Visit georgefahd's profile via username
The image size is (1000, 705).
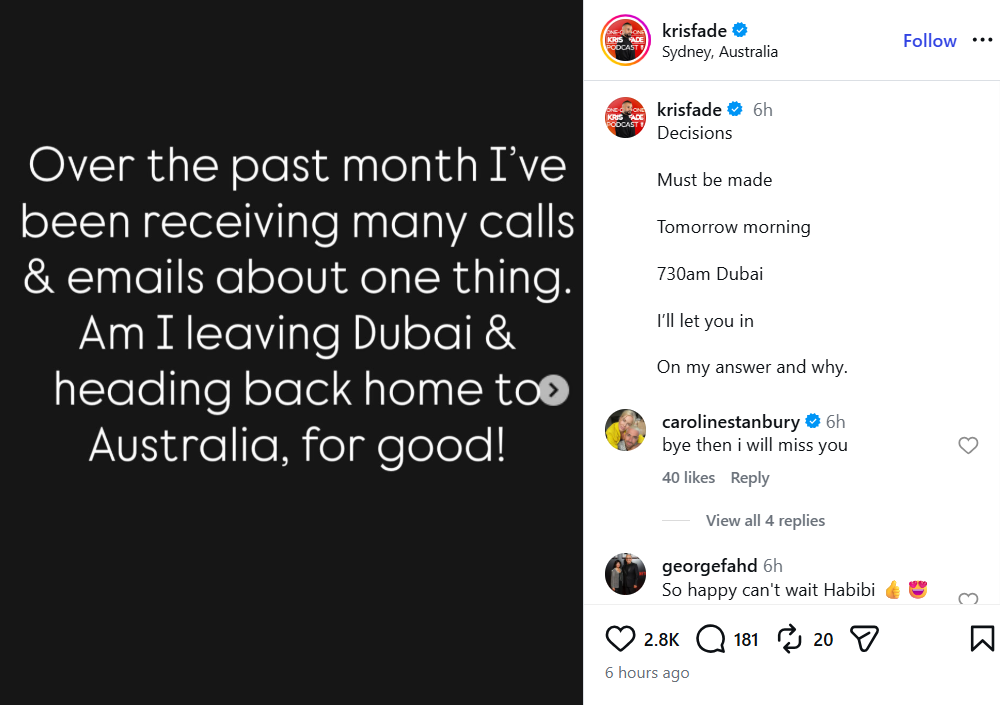(x=709, y=566)
